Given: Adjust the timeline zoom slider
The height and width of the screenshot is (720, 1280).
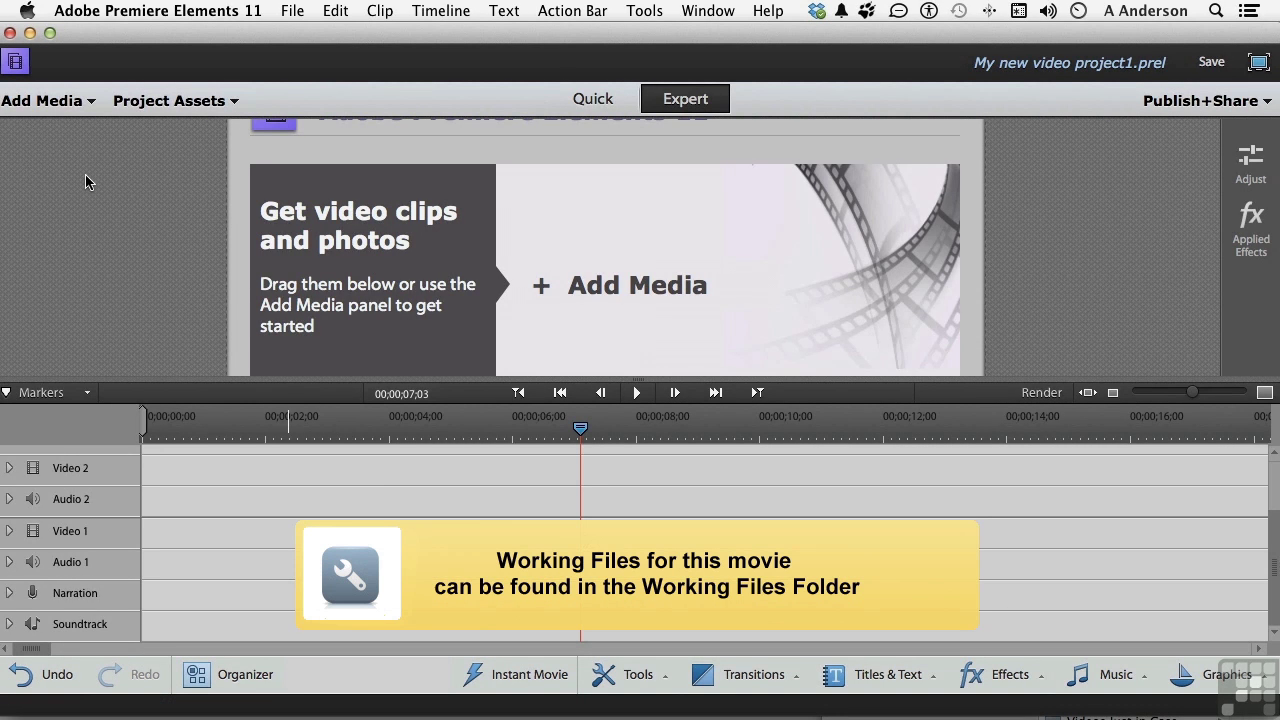Looking at the screenshot, I should 1191,393.
